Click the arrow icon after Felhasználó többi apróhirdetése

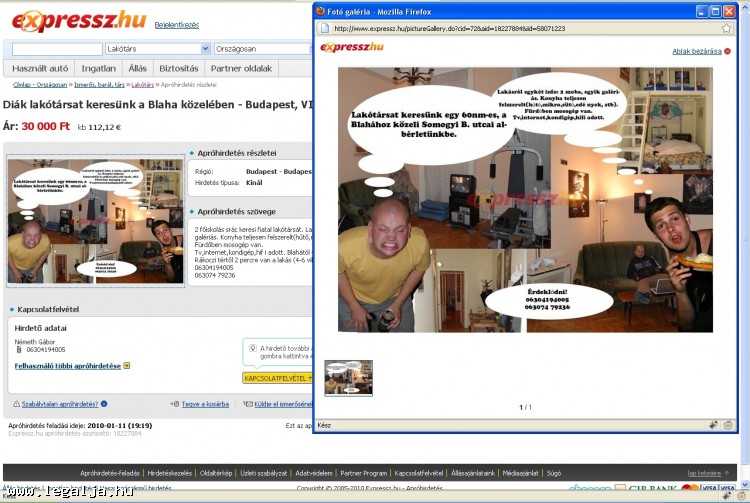(x=127, y=366)
